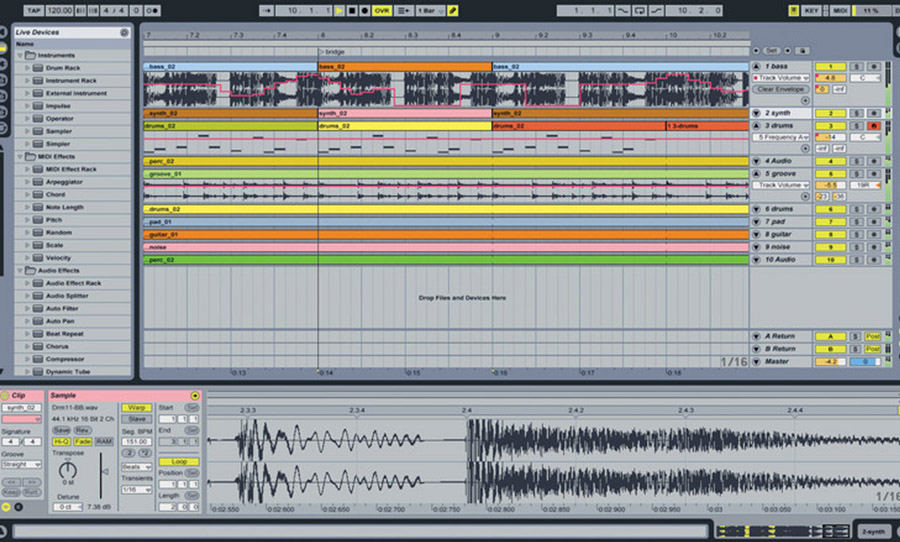Click the punch-out switch icon

point(655,10)
